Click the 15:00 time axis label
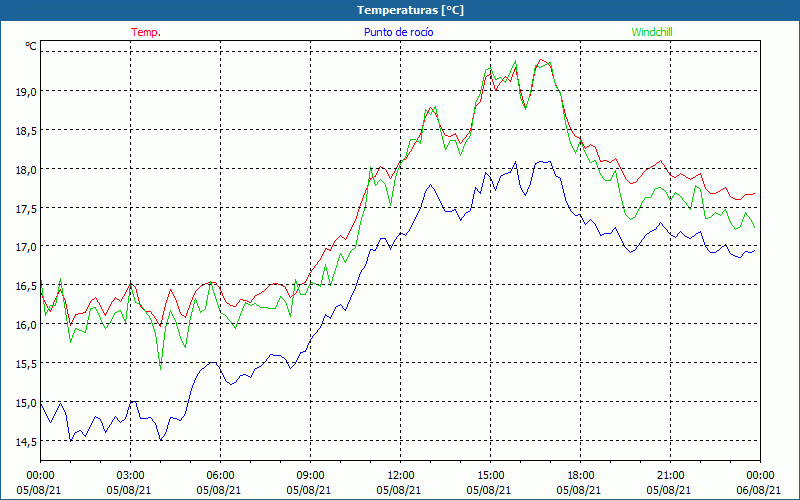The width and height of the screenshot is (800, 500). coord(490,476)
